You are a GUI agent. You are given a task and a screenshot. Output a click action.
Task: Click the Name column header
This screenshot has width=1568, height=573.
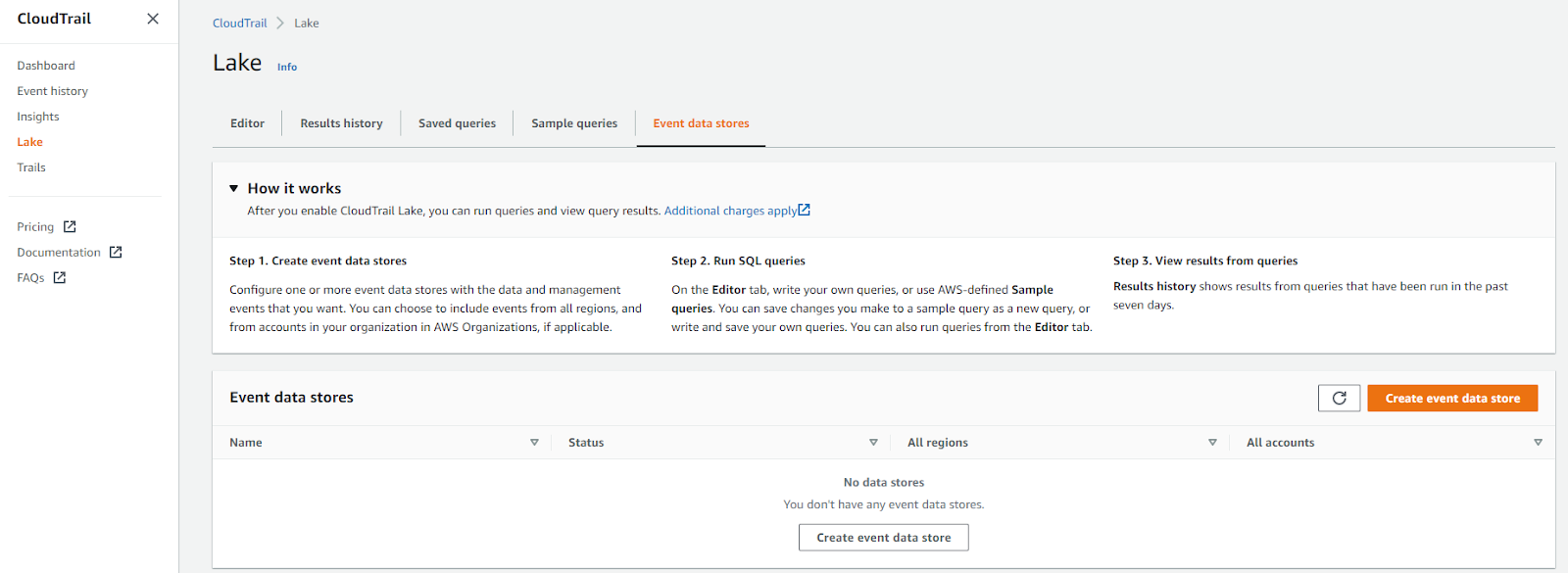coord(246,443)
